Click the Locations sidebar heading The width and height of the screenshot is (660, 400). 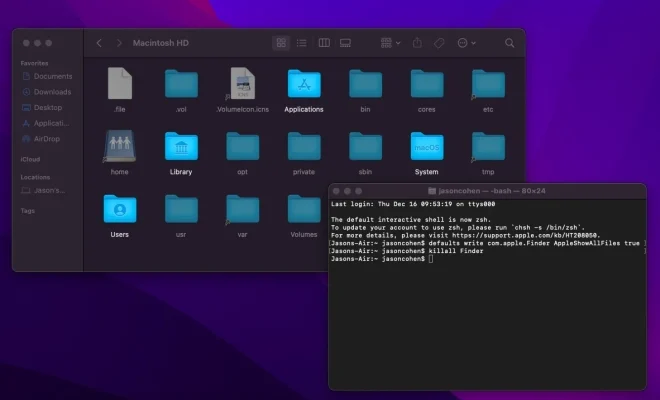click(x=35, y=177)
